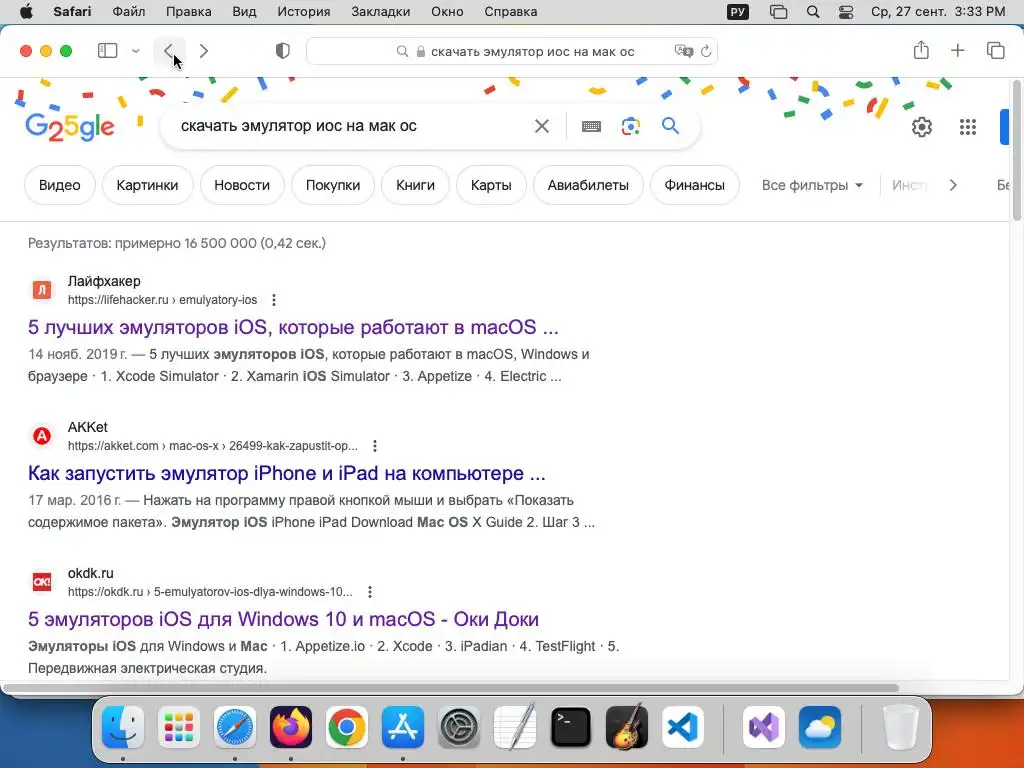Launch Firefox from the Dock
Image resolution: width=1024 pixels, height=768 pixels.
291,727
